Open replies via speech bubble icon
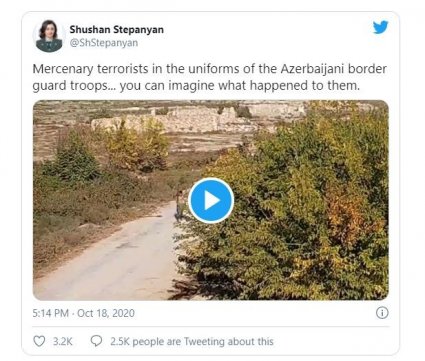The image size is (425, 361). (96, 341)
